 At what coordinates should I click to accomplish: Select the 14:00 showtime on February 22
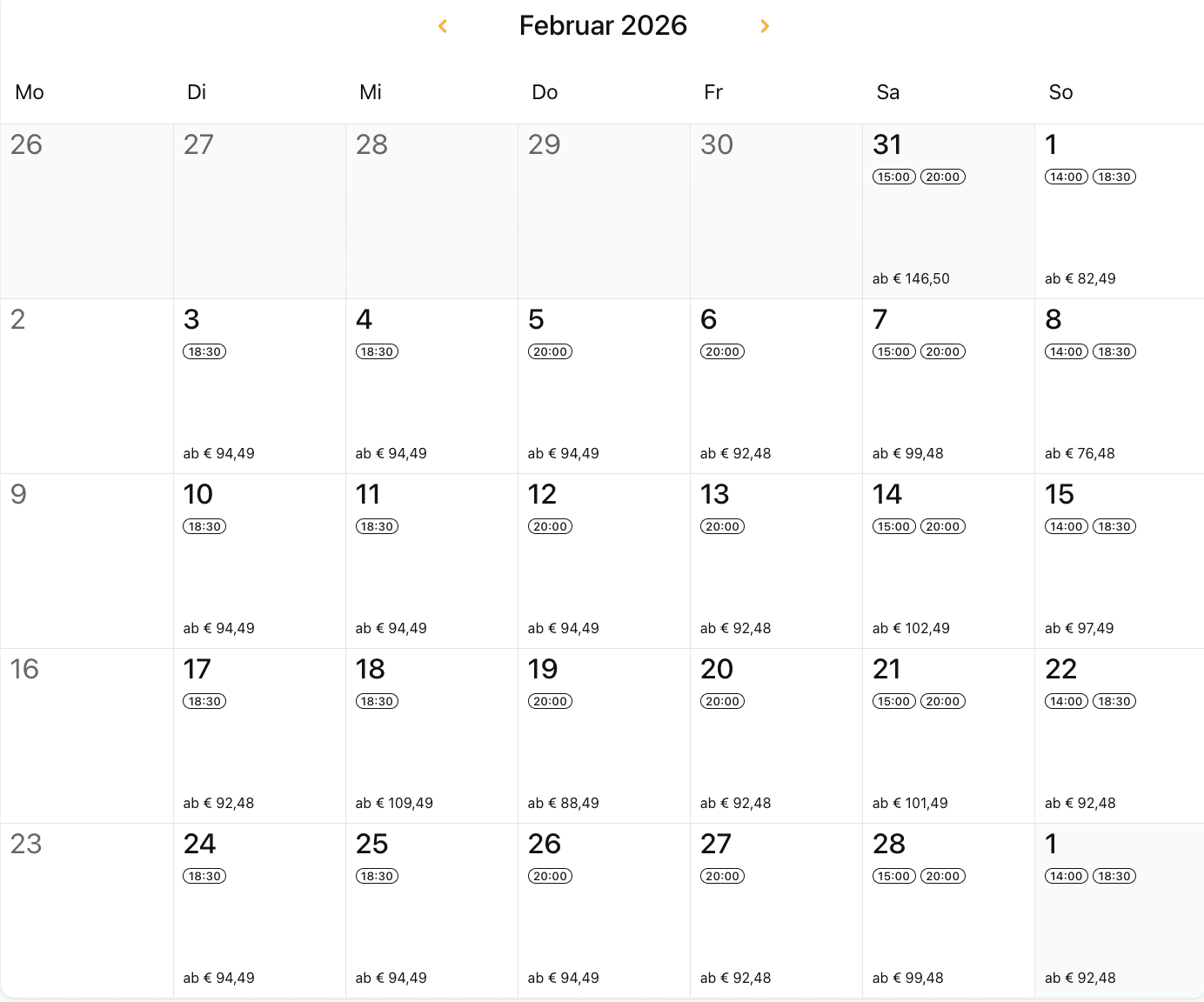coord(1066,701)
